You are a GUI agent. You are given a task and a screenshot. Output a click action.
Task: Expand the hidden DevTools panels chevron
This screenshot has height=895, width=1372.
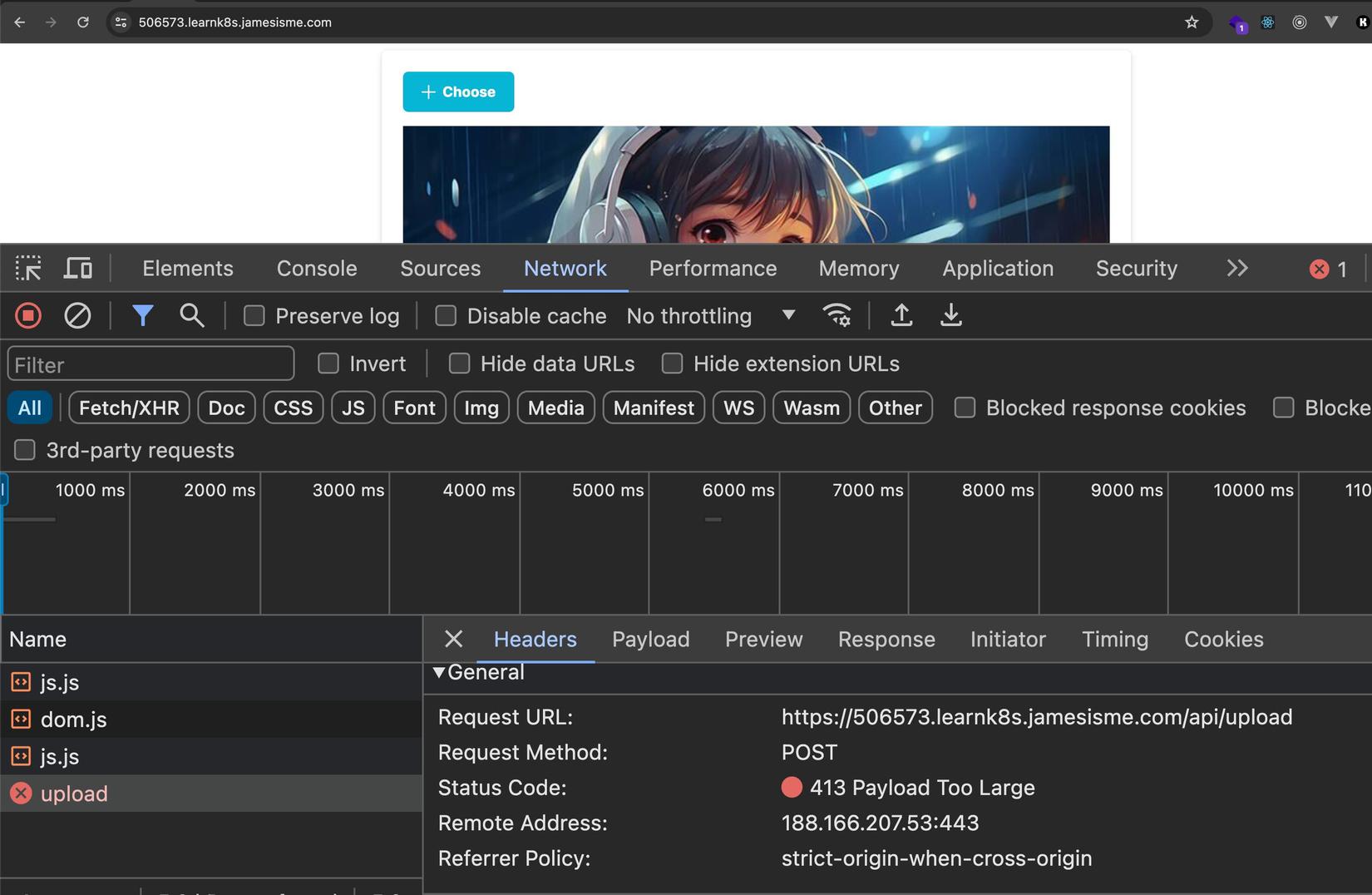[x=1237, y=268]
